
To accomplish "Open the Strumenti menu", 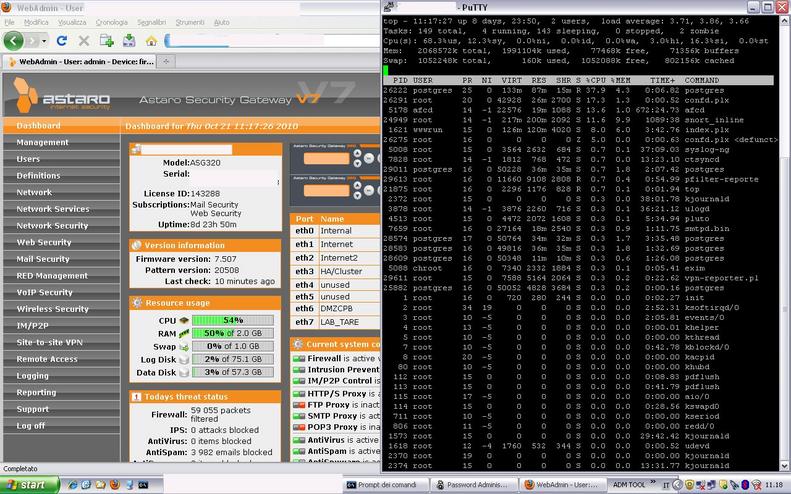I will [190, 22].
